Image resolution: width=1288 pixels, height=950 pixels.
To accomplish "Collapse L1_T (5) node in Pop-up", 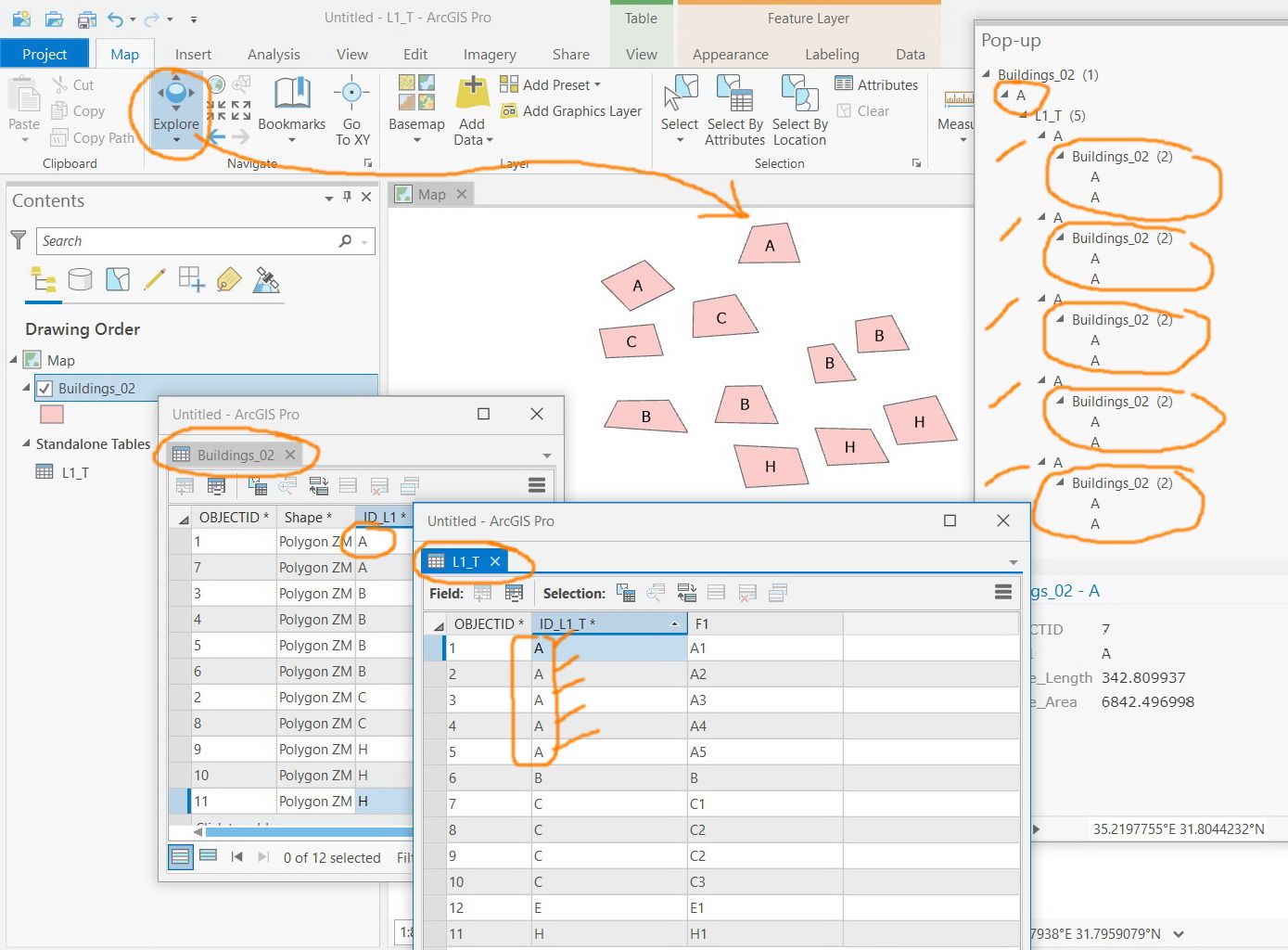I will [x=1023, y=115].
